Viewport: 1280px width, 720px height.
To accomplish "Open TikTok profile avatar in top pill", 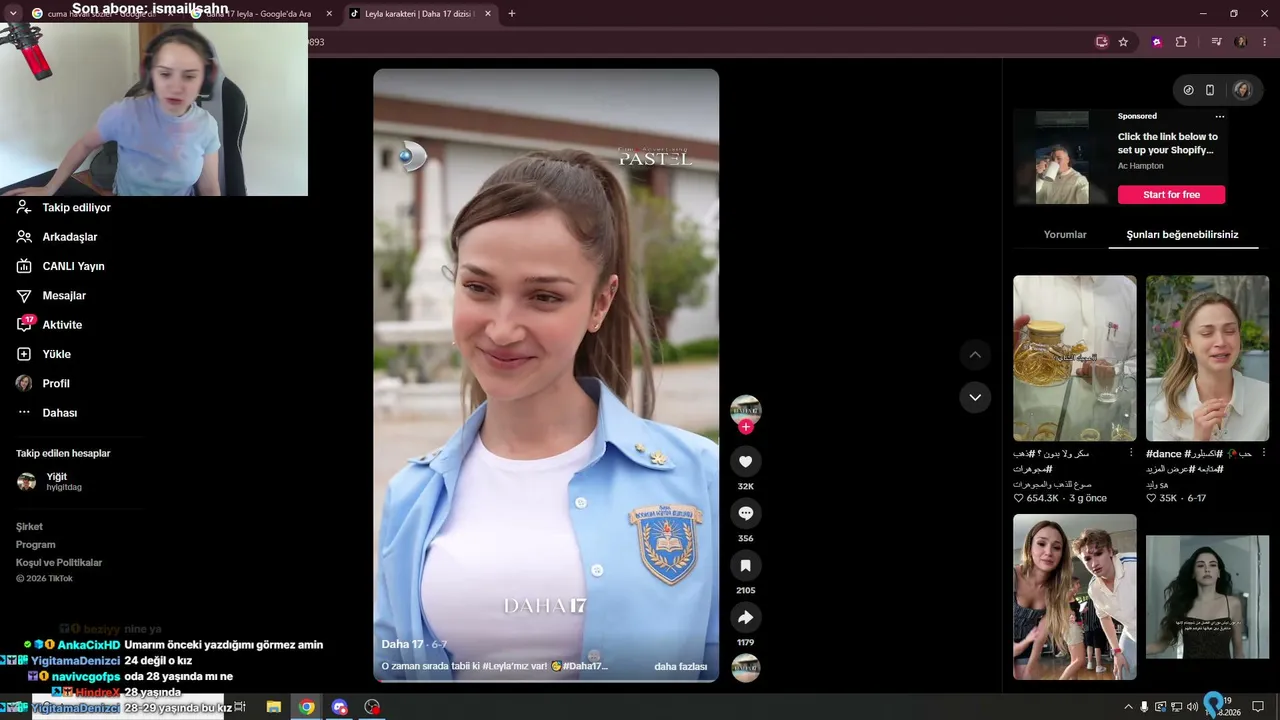I will [1242, 90].
